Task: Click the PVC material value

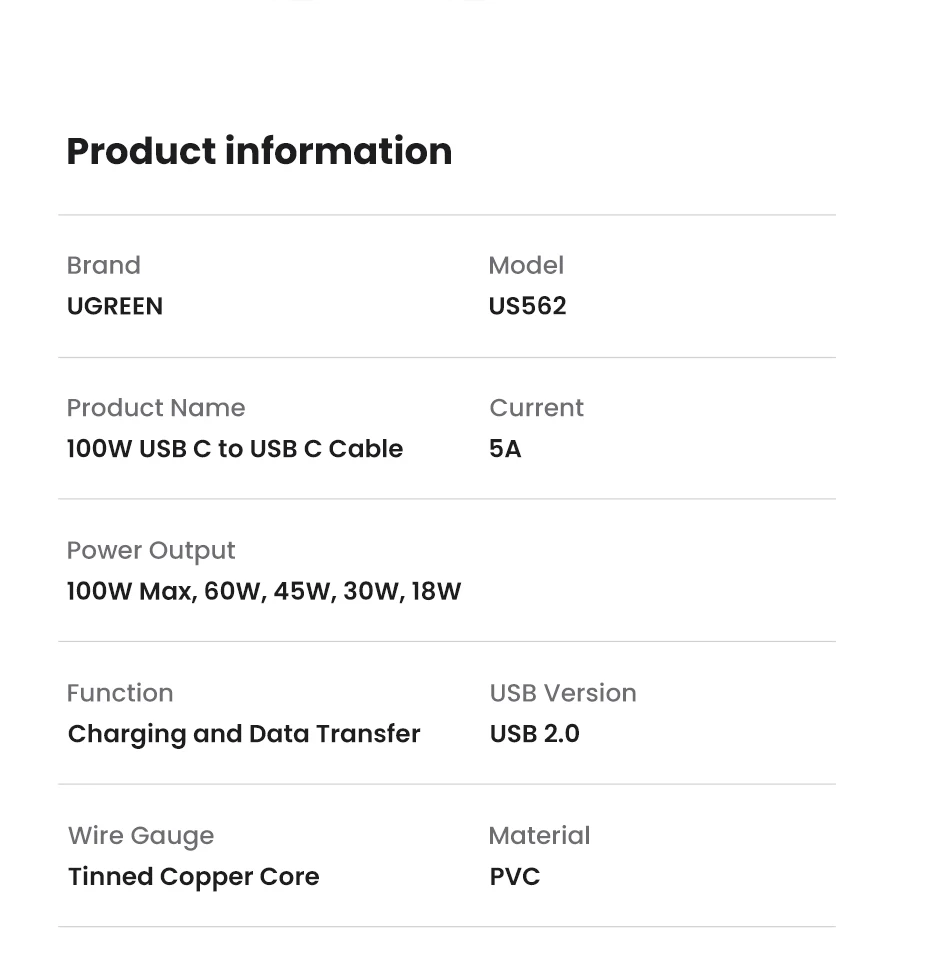Action: pos(514,877)
